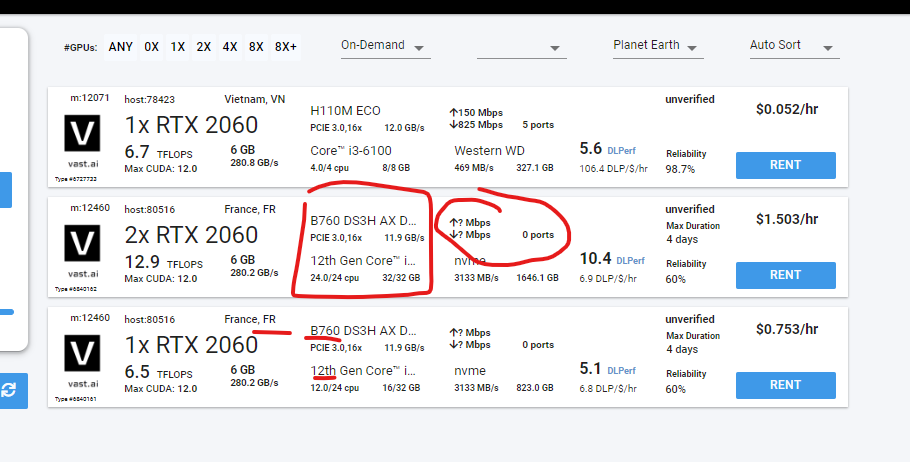Select the 0X GPU count filter
This screenshot has height=462, width=910.
pos(152,47)
